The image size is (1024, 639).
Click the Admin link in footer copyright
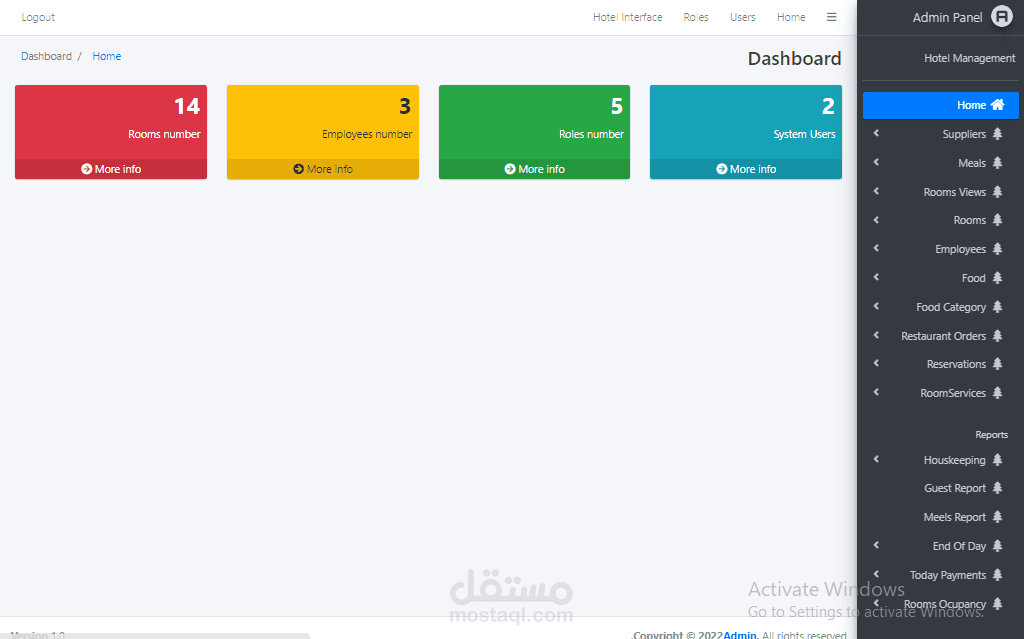pos(740,634)
